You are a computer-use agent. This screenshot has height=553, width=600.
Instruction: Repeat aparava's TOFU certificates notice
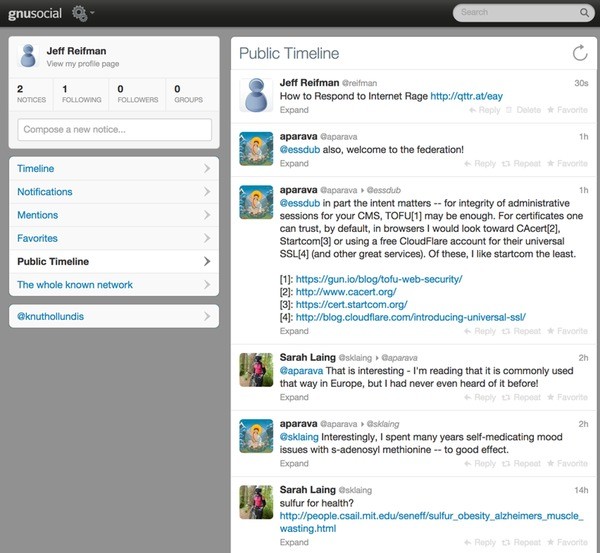521,331
